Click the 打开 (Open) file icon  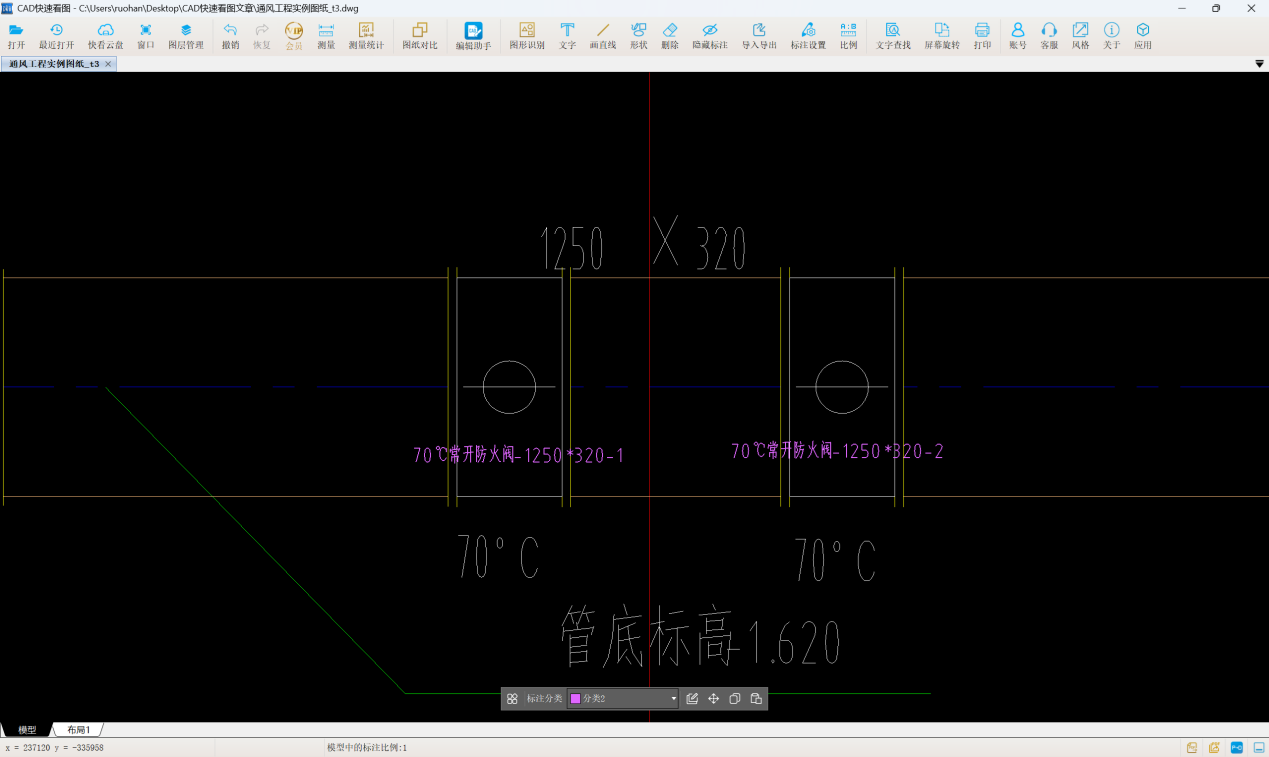click(16, 36)
